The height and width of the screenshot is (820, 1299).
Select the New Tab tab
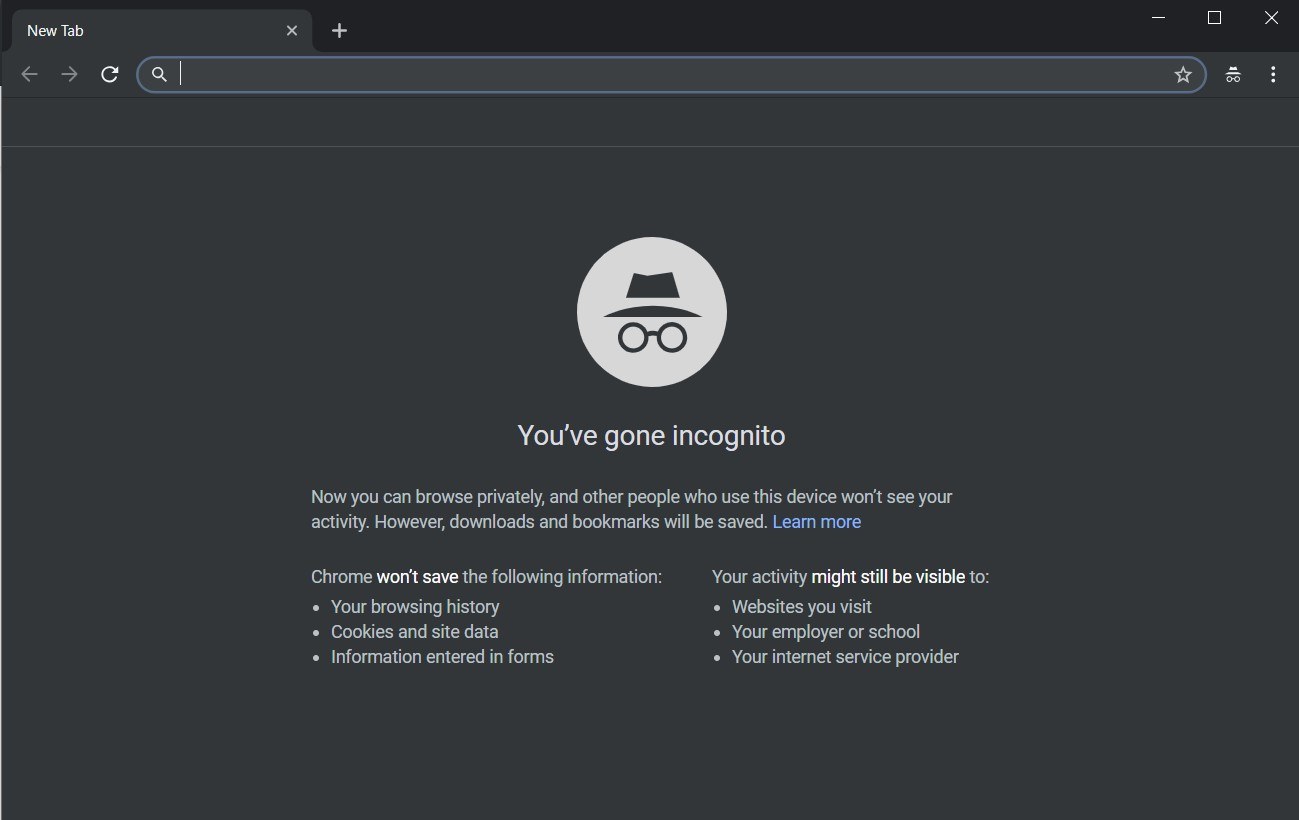click(x=160, y=30)
